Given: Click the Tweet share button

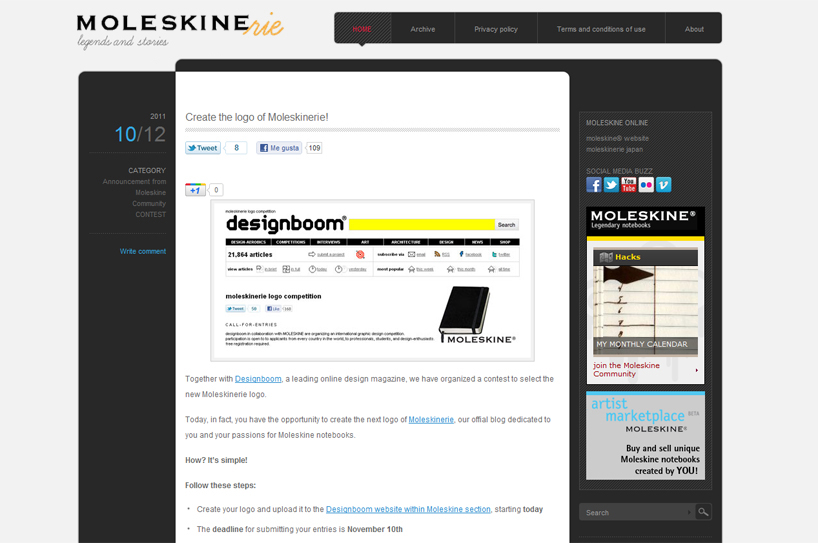Looking at the screenshot, I should point(203,148).
